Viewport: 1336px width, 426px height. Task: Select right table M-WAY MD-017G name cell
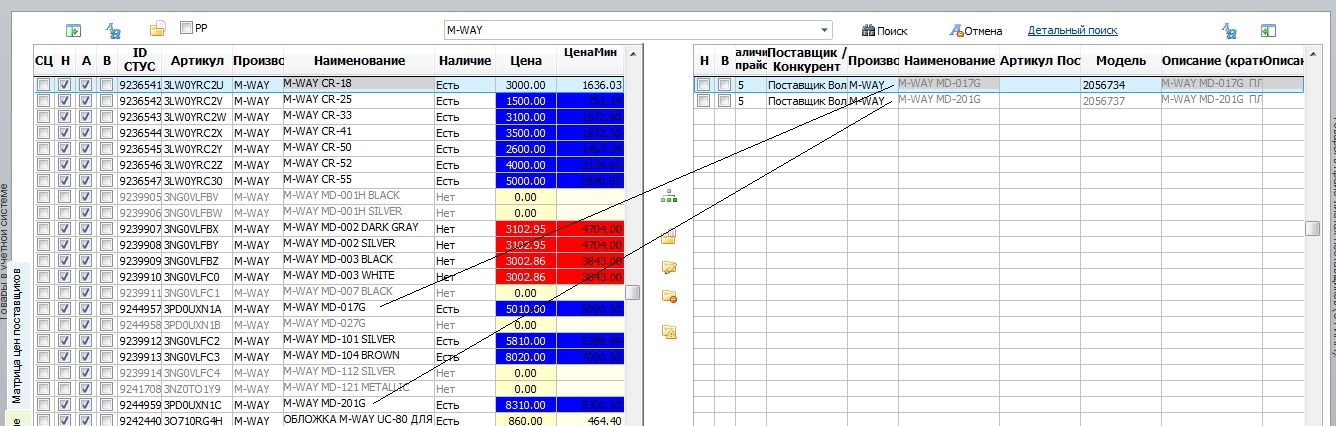tap(947, 85)
